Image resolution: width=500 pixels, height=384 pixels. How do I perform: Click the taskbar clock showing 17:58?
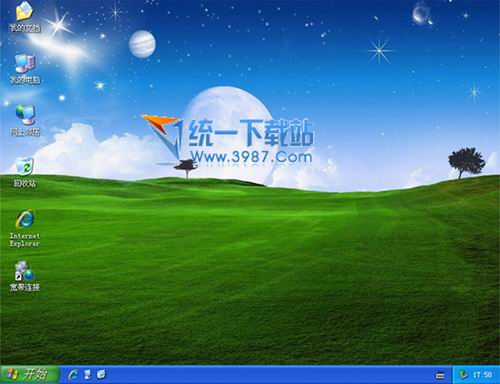[x=483, y=375]
